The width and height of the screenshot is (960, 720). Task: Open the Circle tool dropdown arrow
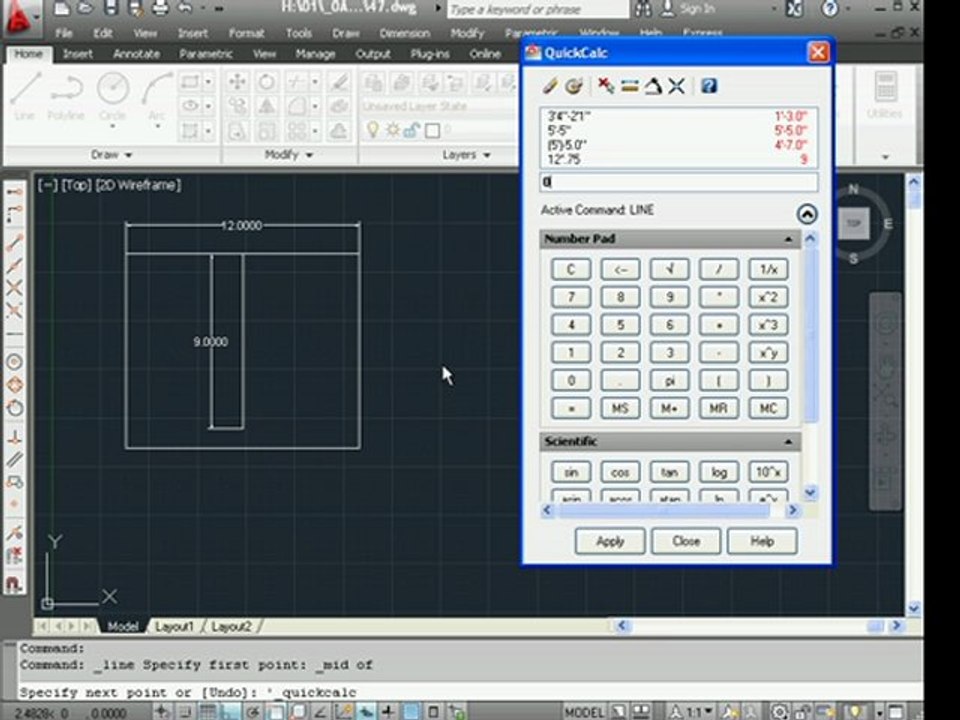click(x=113, y=127)
